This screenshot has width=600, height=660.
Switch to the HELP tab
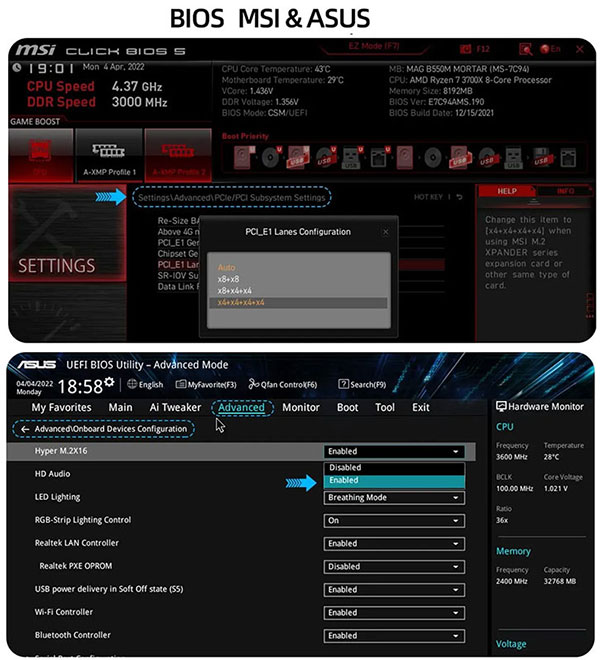[507, 191]
